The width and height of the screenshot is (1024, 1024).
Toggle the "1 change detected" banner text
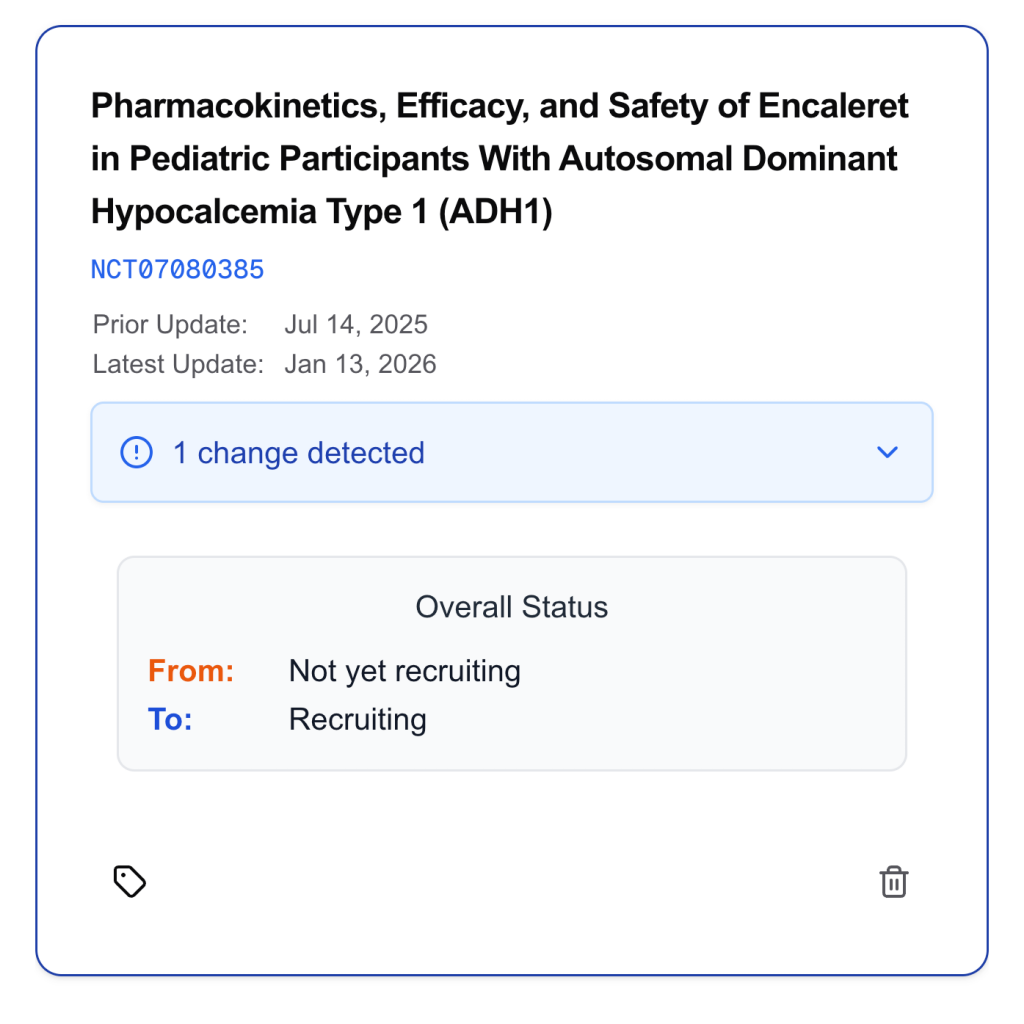click(298, 453)
